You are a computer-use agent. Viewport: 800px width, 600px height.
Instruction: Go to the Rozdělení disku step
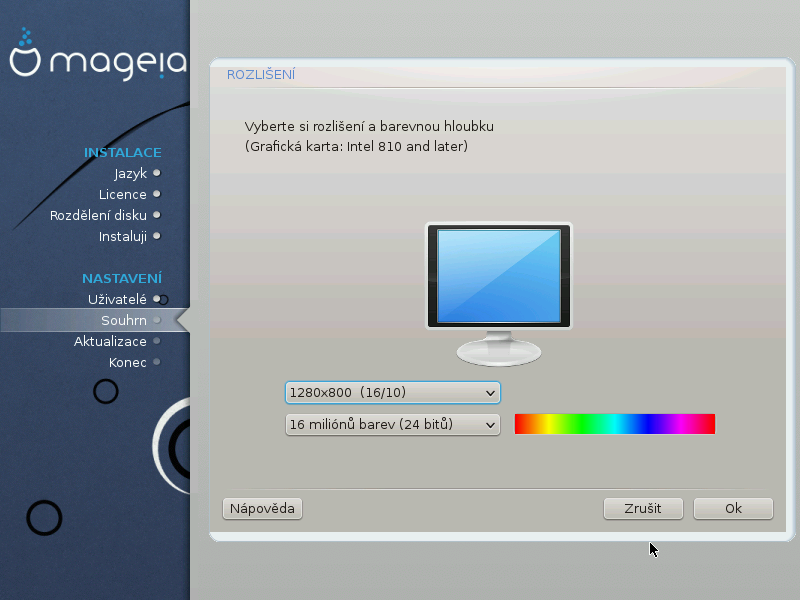point(98,215)
